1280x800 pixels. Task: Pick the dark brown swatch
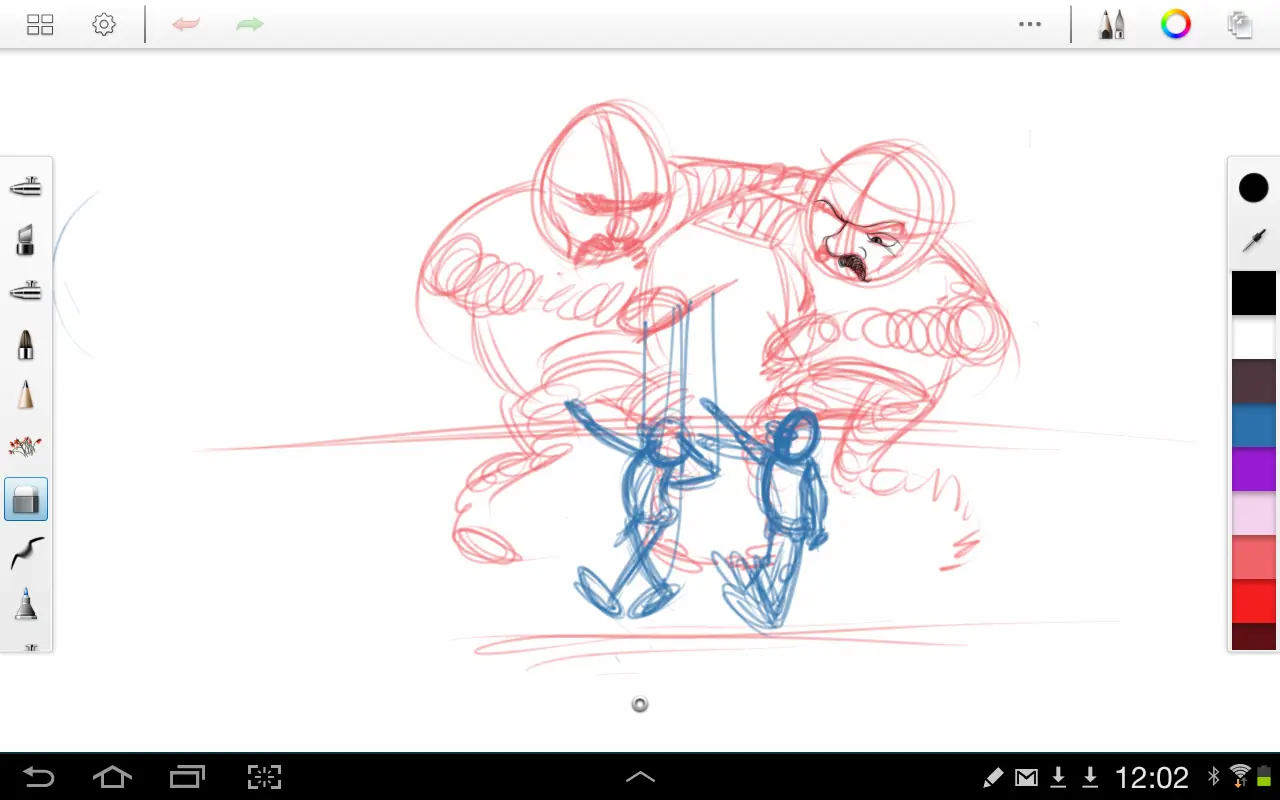[x=1254, y=381]
